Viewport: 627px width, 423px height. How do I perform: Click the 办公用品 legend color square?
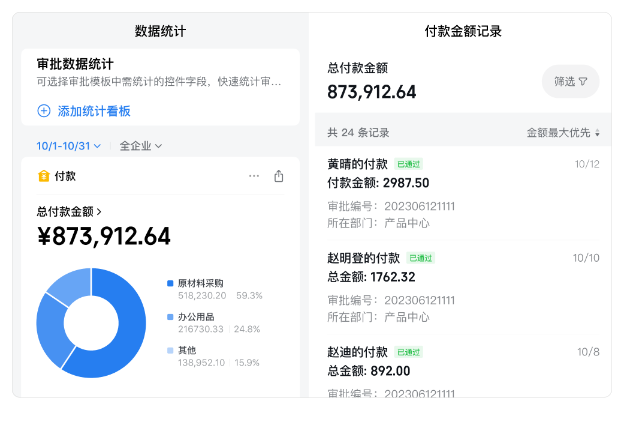click(x=170, y=317)
